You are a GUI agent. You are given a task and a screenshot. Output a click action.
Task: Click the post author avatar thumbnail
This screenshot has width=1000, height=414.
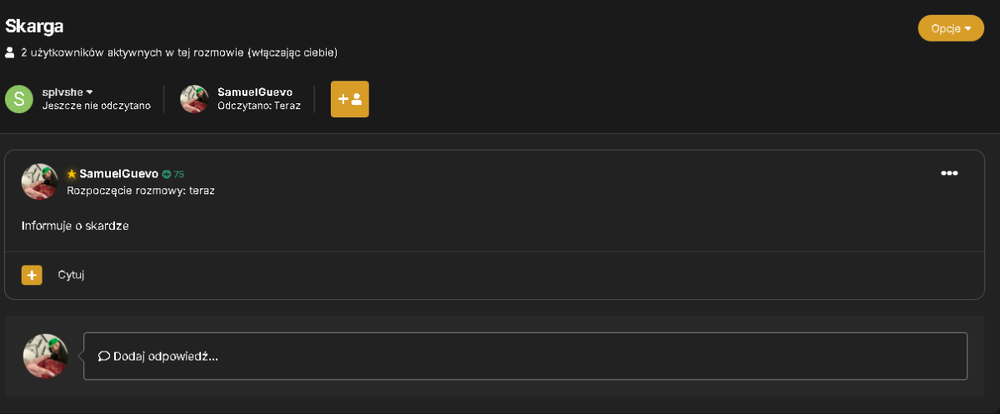(40, 181)
